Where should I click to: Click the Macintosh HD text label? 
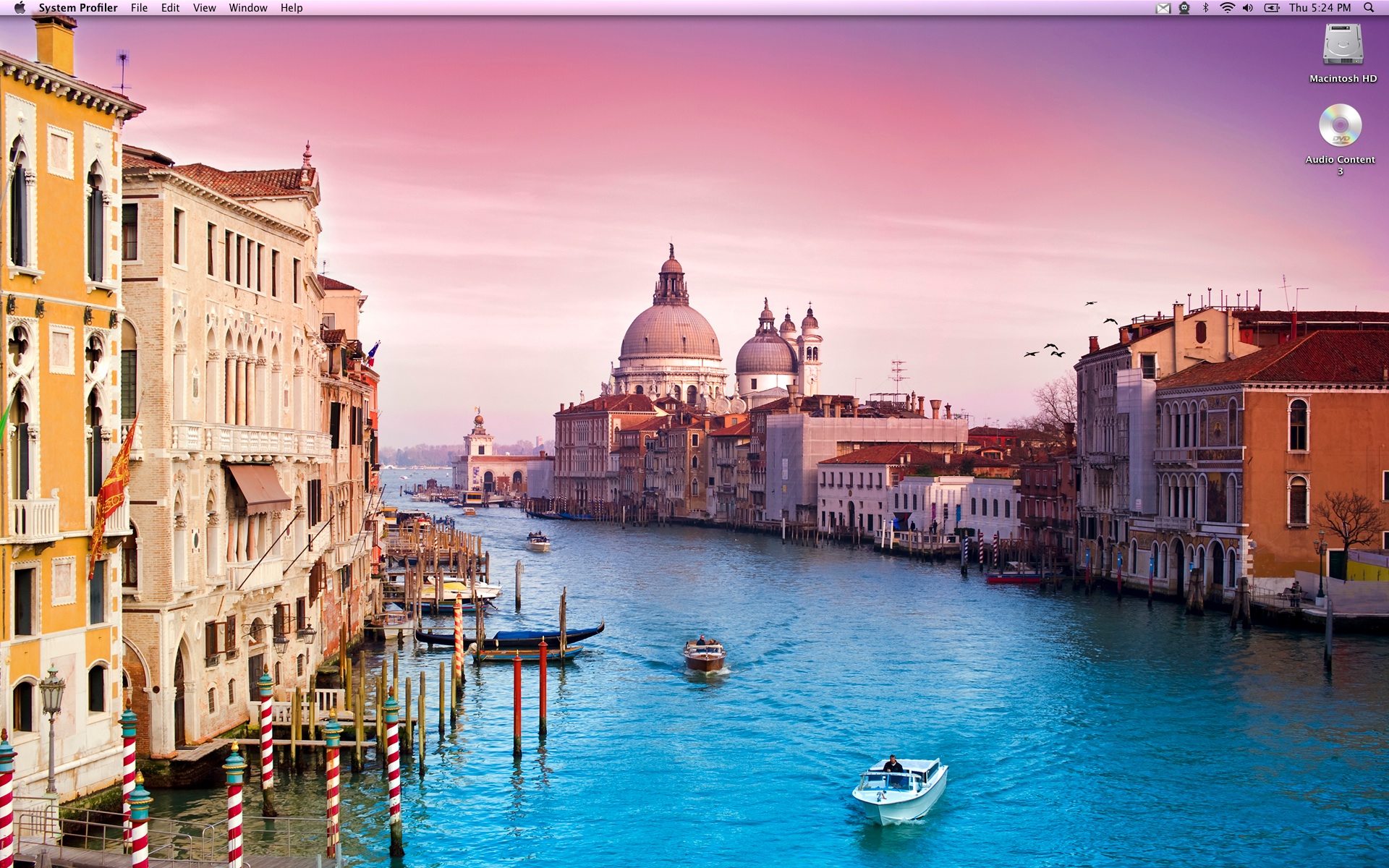1343,79
